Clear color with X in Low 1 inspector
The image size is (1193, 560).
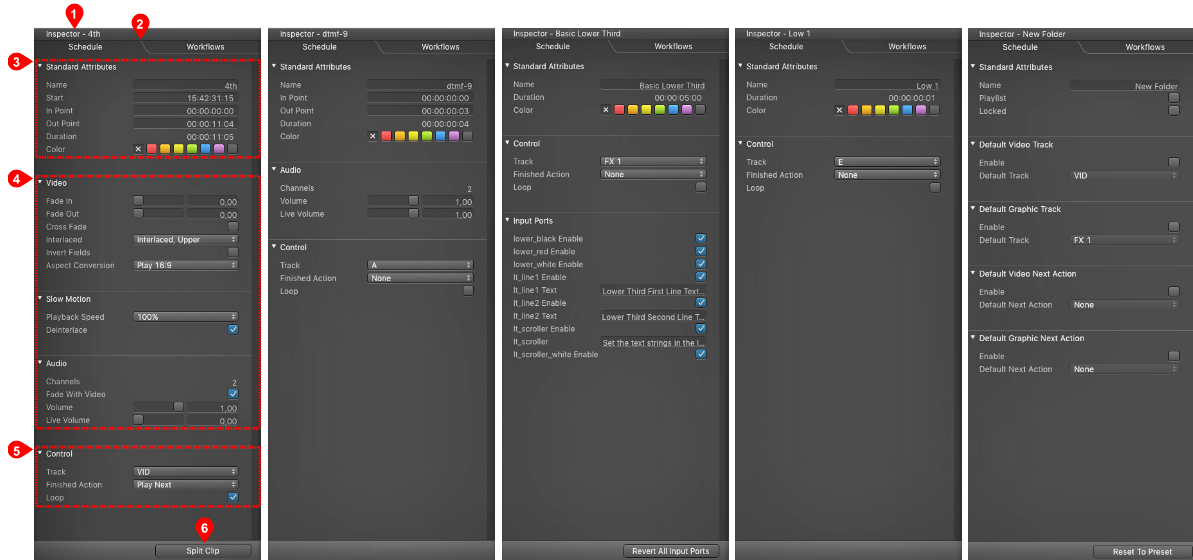click(839, 110)
